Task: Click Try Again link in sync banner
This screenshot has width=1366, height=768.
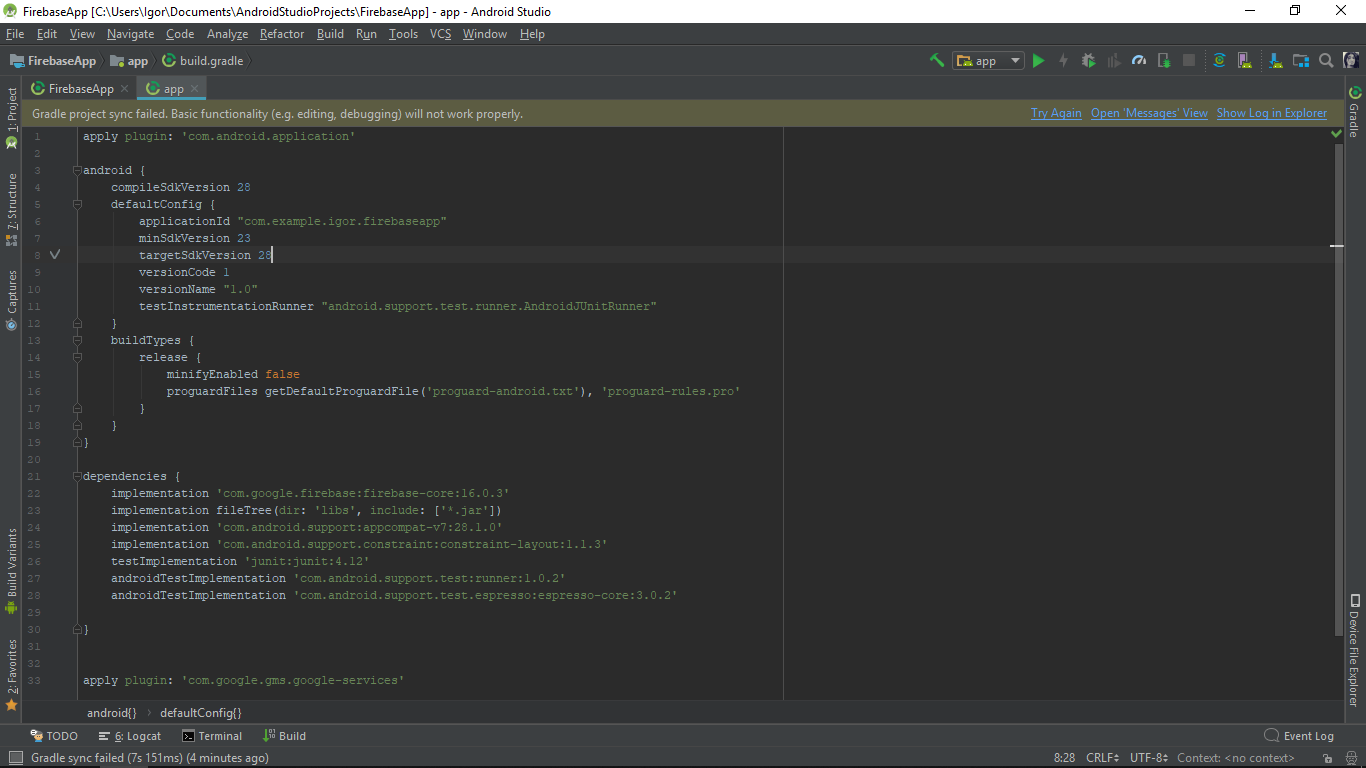Action: point(1056,113)
